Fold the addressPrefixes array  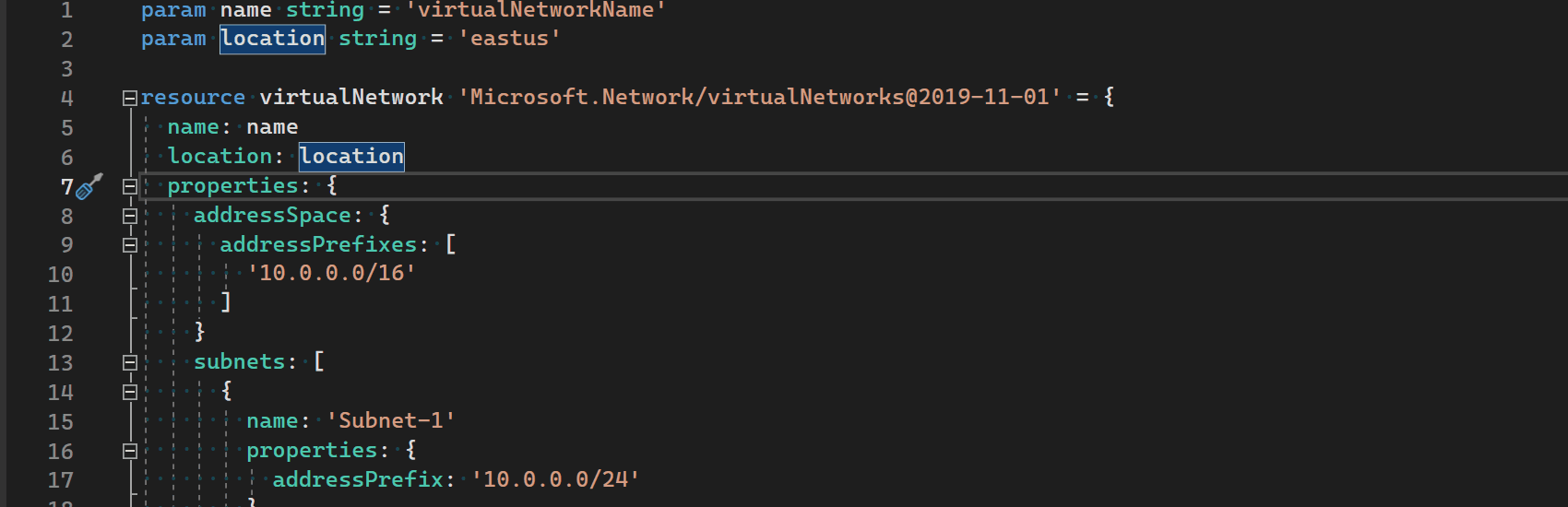coord(130,245)
